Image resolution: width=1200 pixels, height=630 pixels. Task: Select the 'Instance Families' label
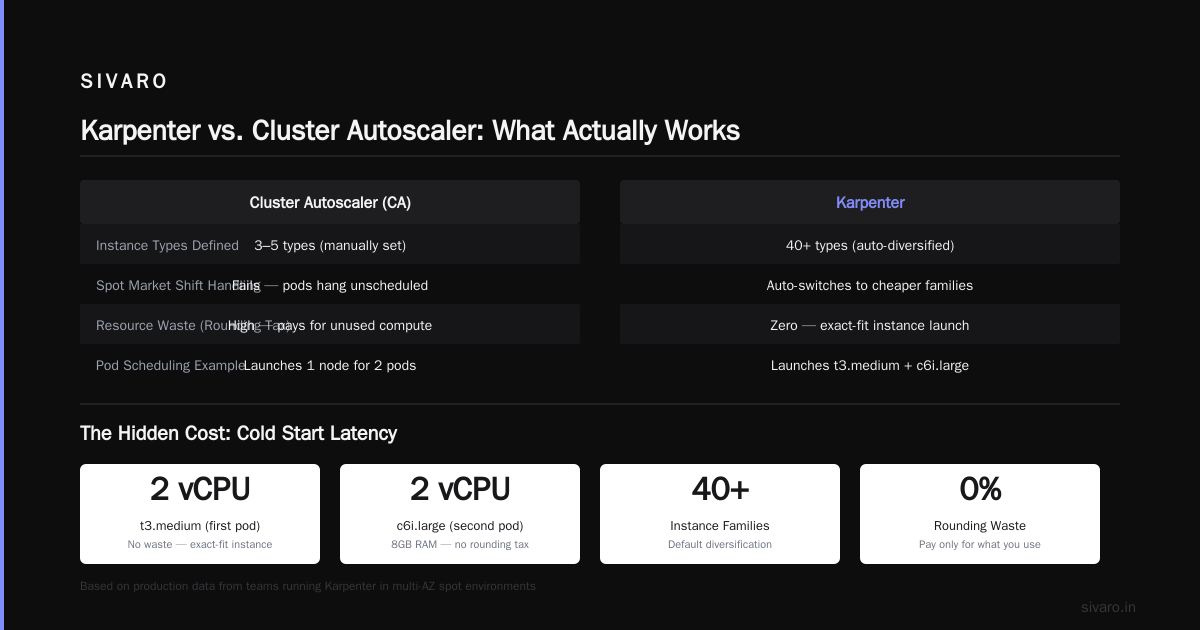tap(720, 525)
